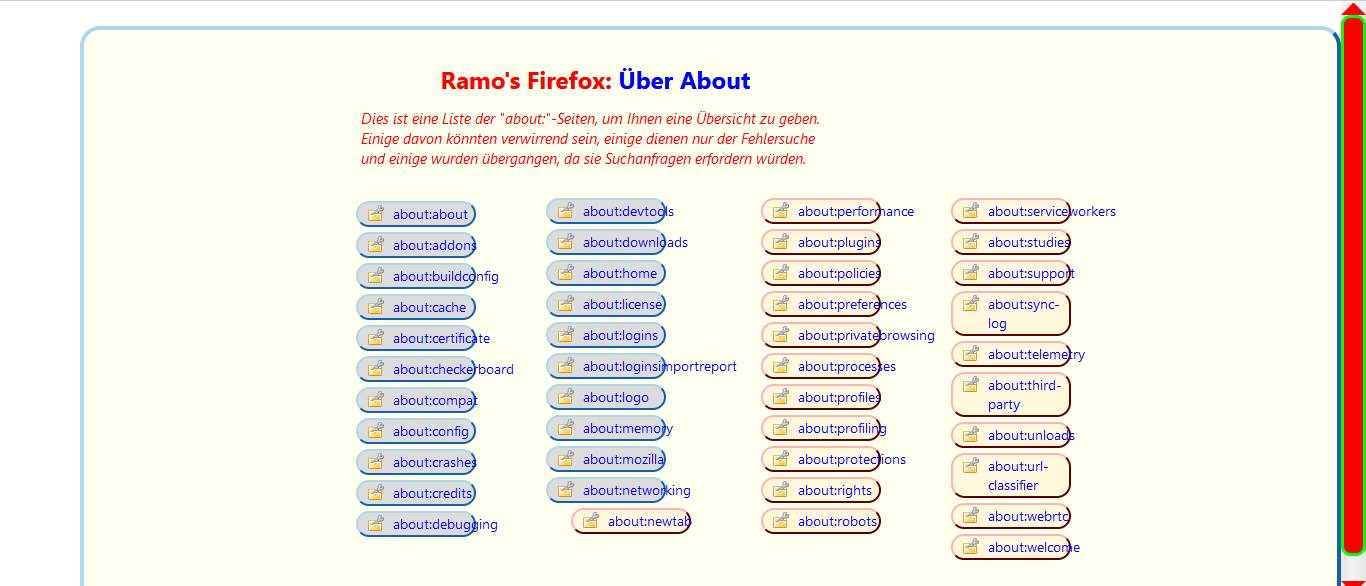
Task: Follow the about:profiling link
Action: click(x=842, y=429)
